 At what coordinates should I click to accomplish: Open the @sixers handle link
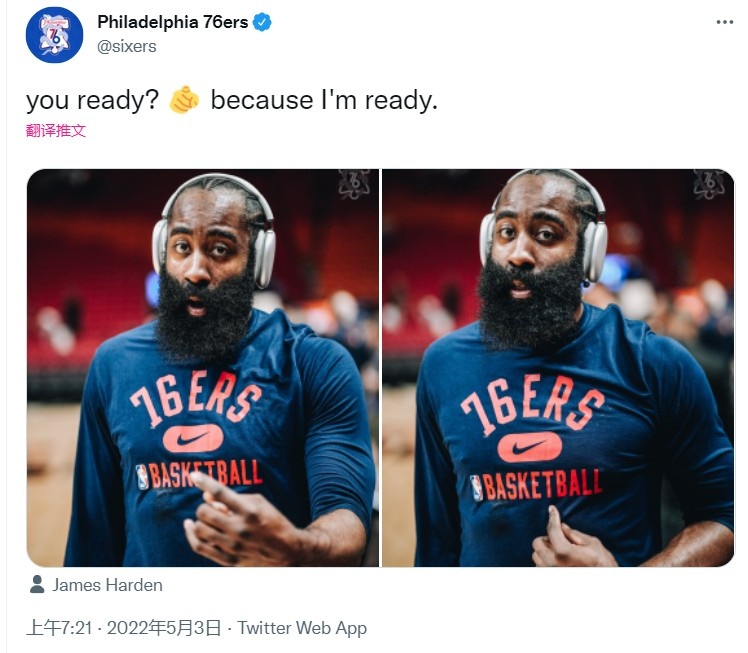tap(127, 47)
